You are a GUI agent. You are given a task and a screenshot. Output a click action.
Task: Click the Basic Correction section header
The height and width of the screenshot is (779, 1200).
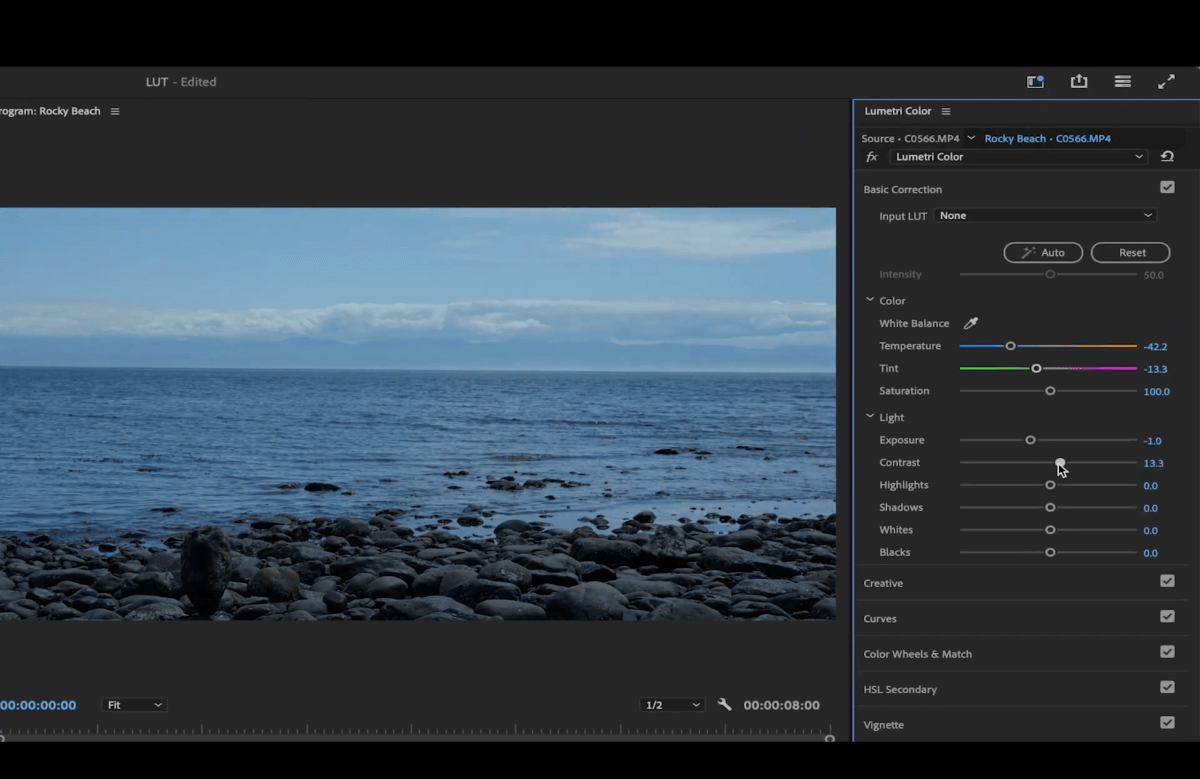coord(902,189)
